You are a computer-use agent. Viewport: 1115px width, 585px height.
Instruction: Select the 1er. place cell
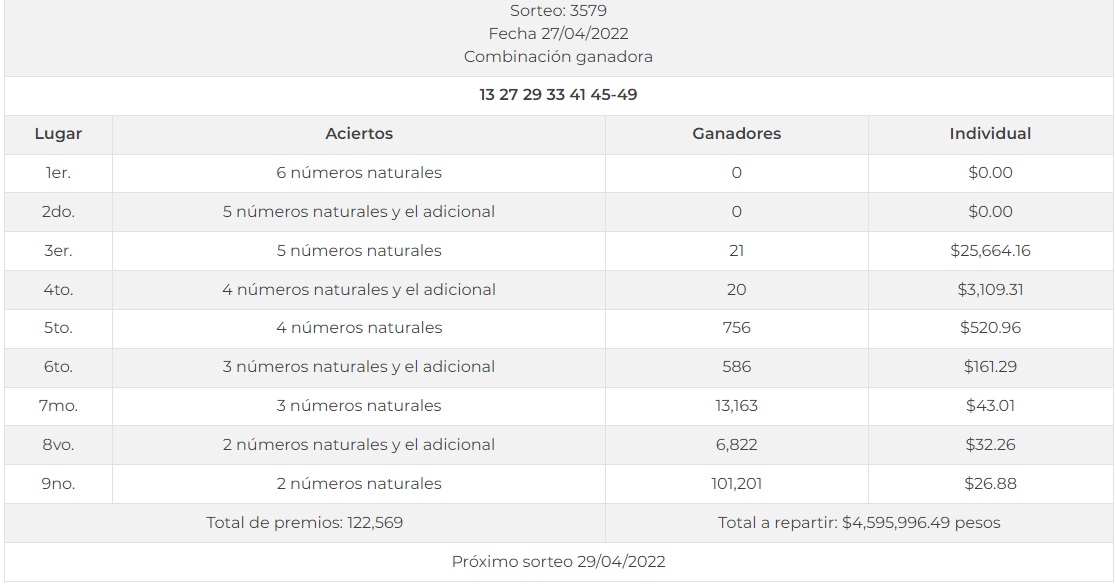[x=58, y=173]
